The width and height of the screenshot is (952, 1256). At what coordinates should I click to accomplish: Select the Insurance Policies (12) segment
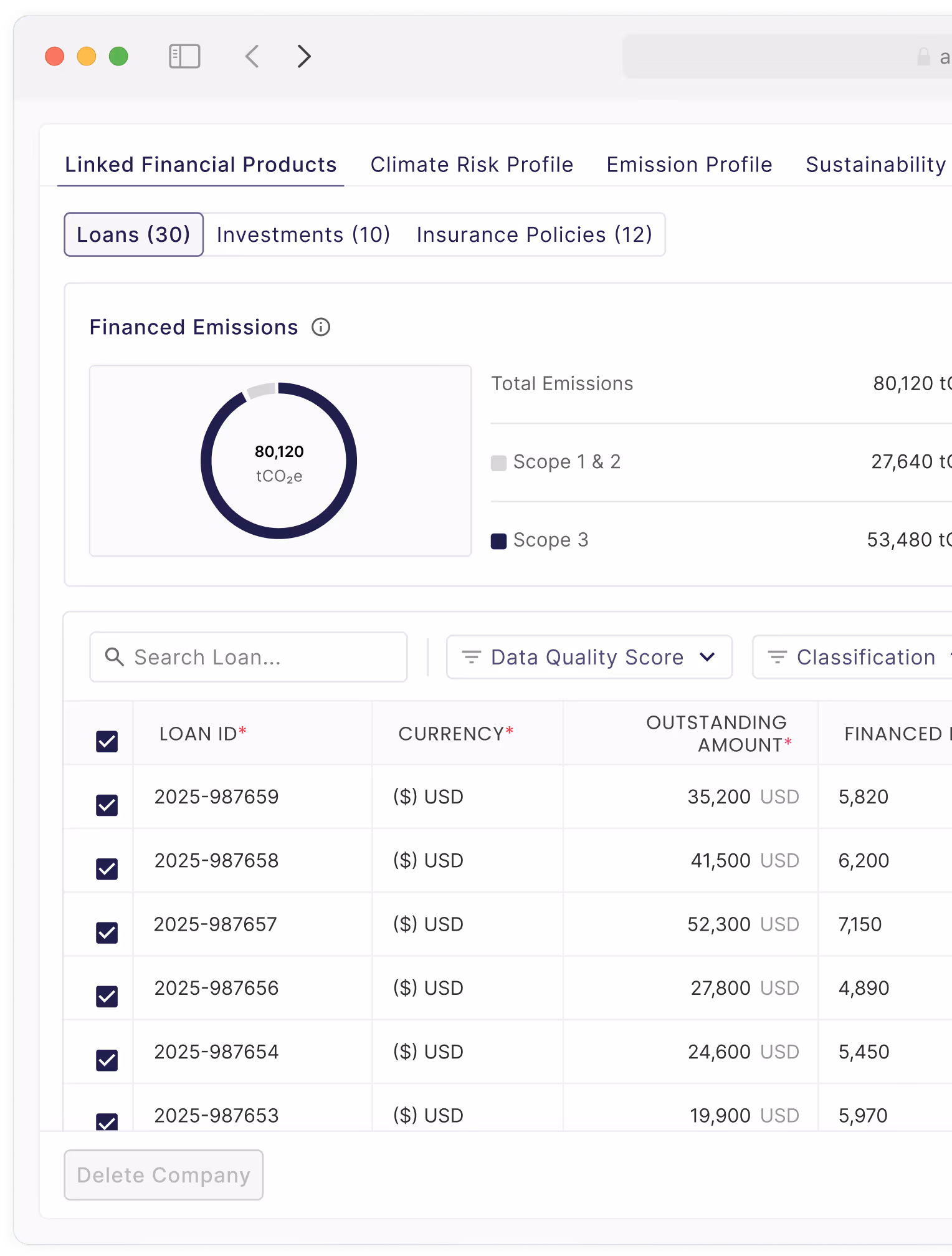tap(534, 234)
